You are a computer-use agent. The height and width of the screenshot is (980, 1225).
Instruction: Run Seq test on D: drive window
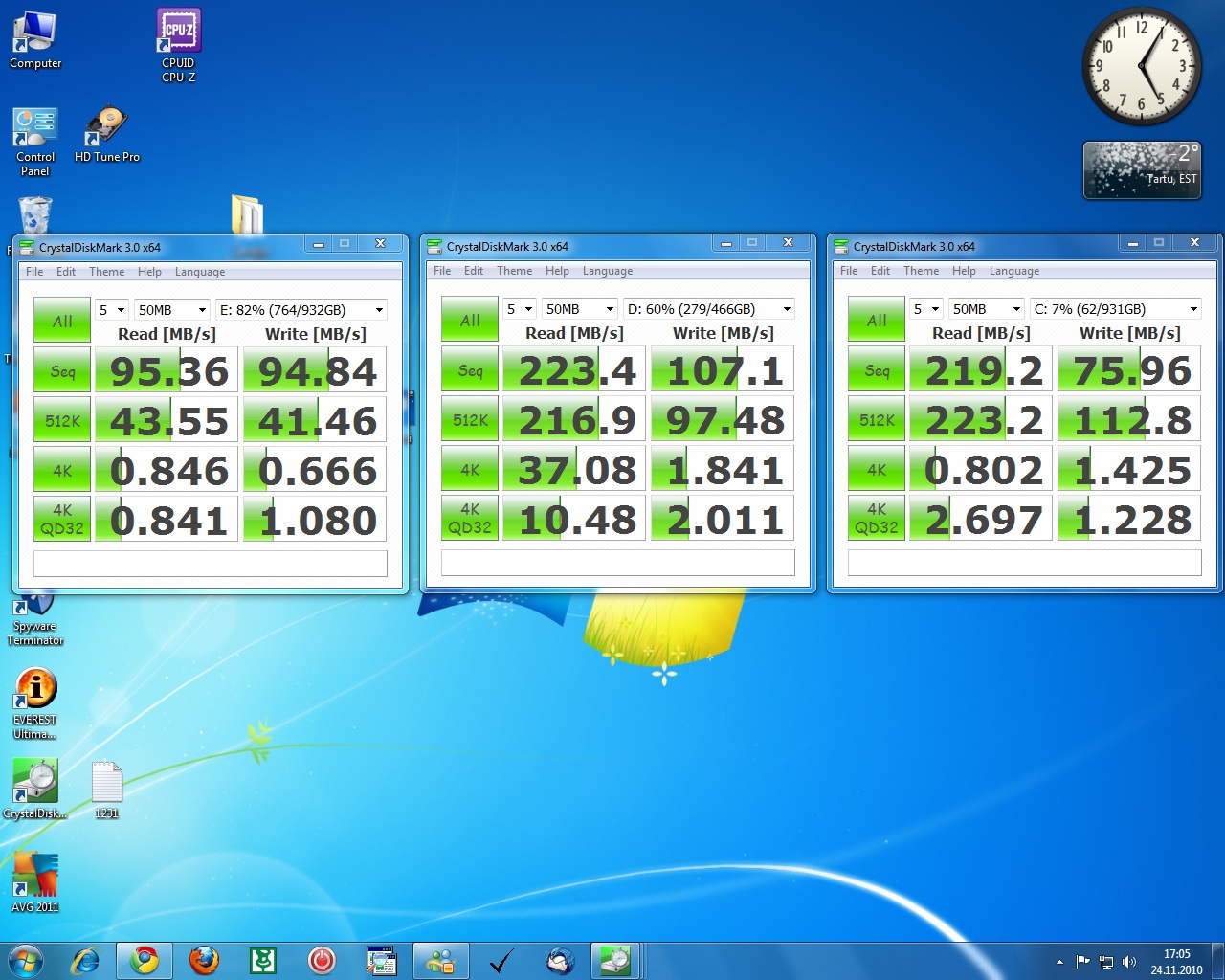[x=470, y=370]
